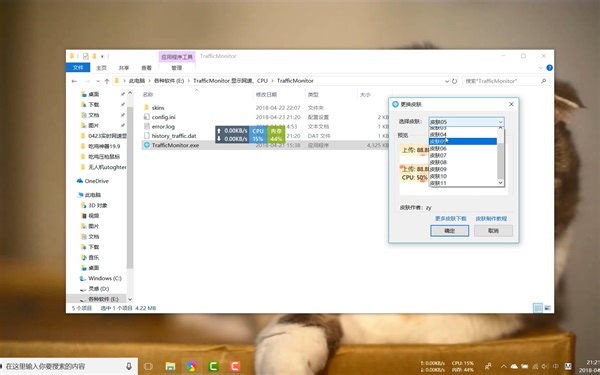Click the floating TrafficMonitor speed widget
600x375 pixels.
pyautogui.click(x=250, y=135)
